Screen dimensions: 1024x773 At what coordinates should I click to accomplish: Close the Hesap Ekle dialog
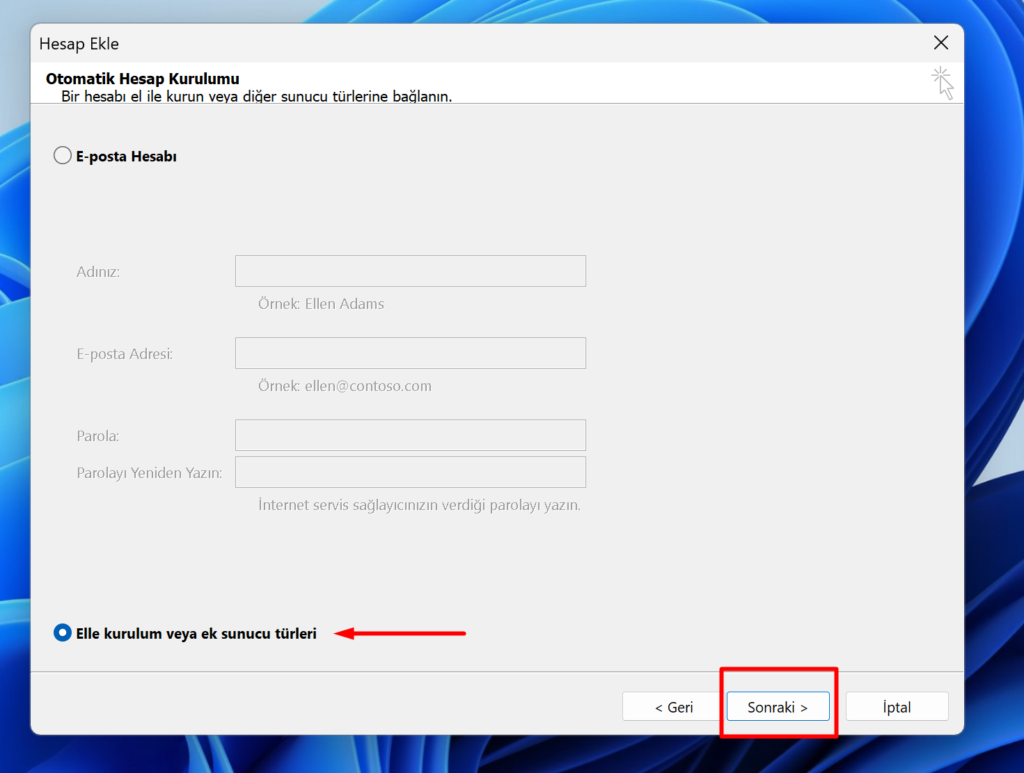pyautogui.click(x=940, y=42)
